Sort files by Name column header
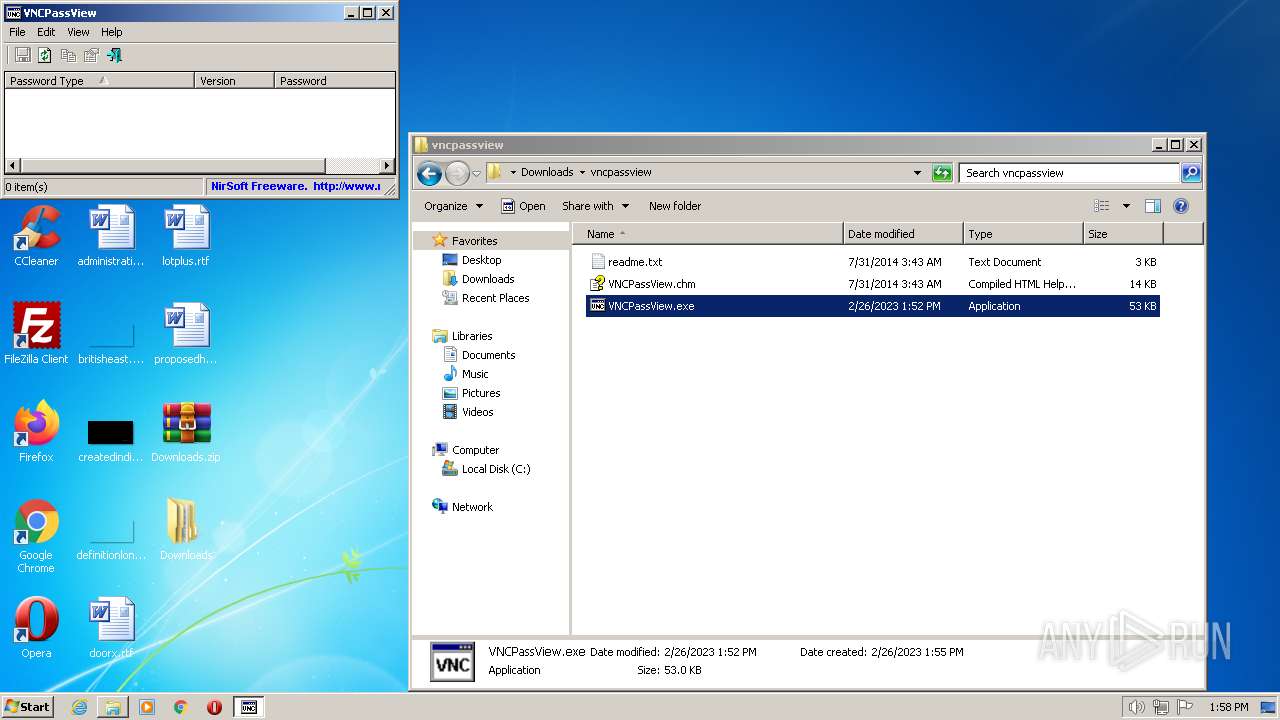1280x720 pixels. (x=708, y=234)
